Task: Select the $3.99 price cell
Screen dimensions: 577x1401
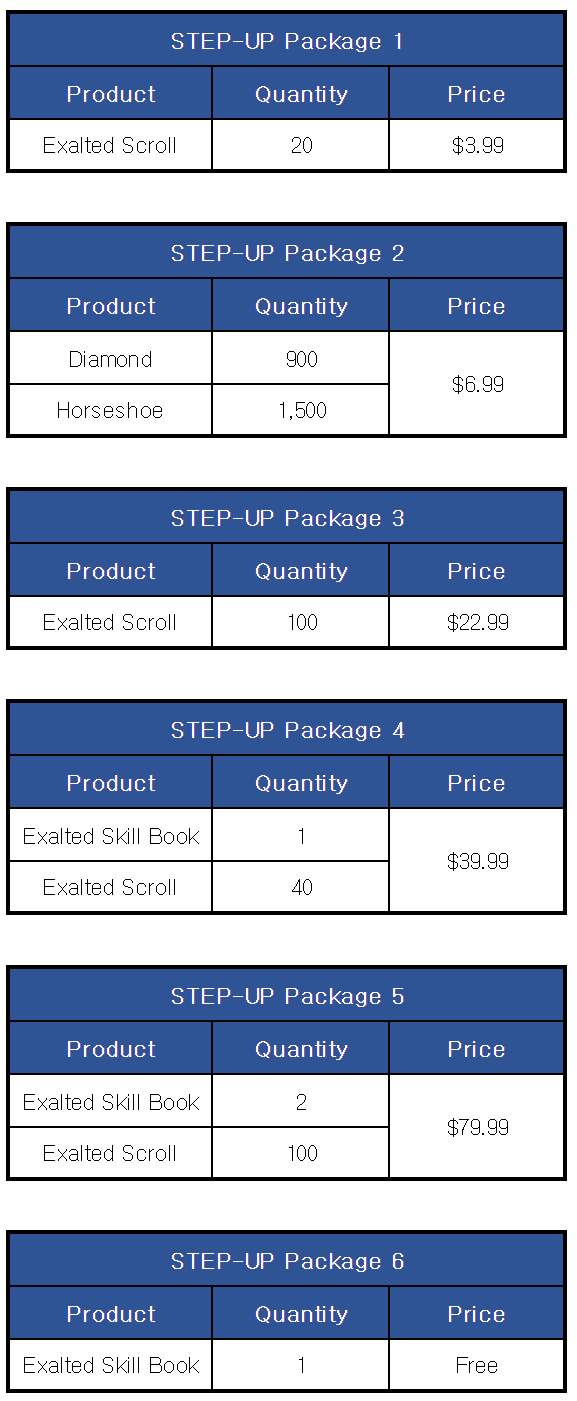Action: 477,145
